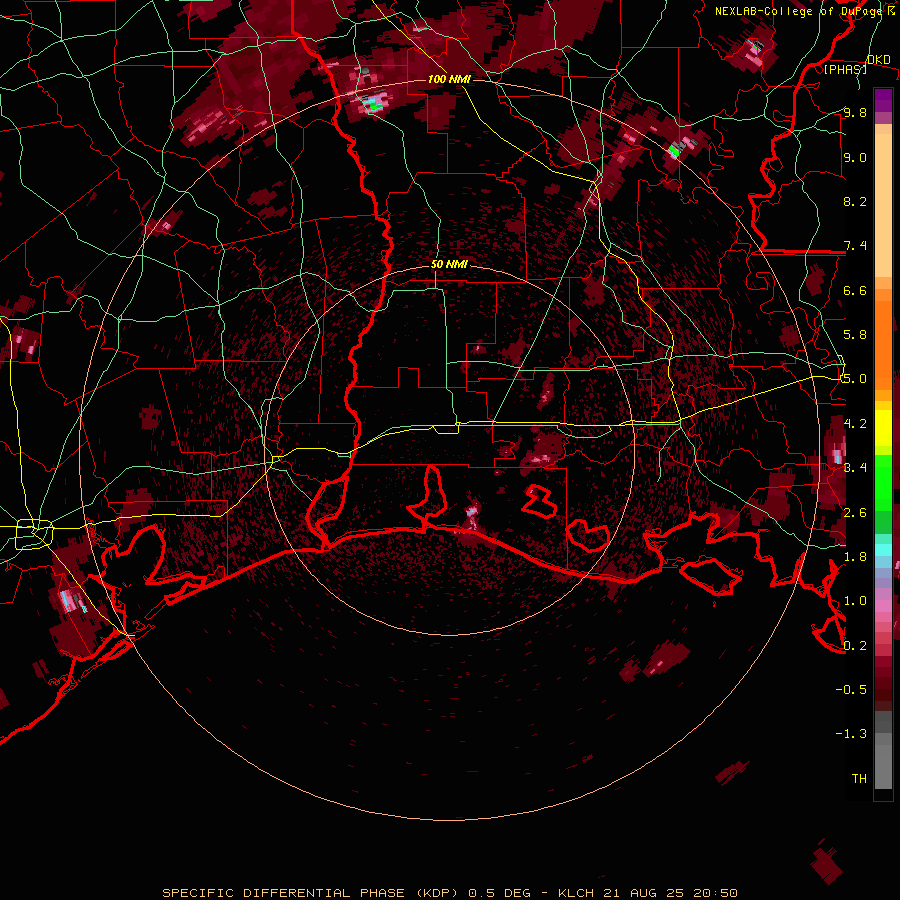Click the 1.0 value on color scale
900x900 pixels.
pos(855,601)
